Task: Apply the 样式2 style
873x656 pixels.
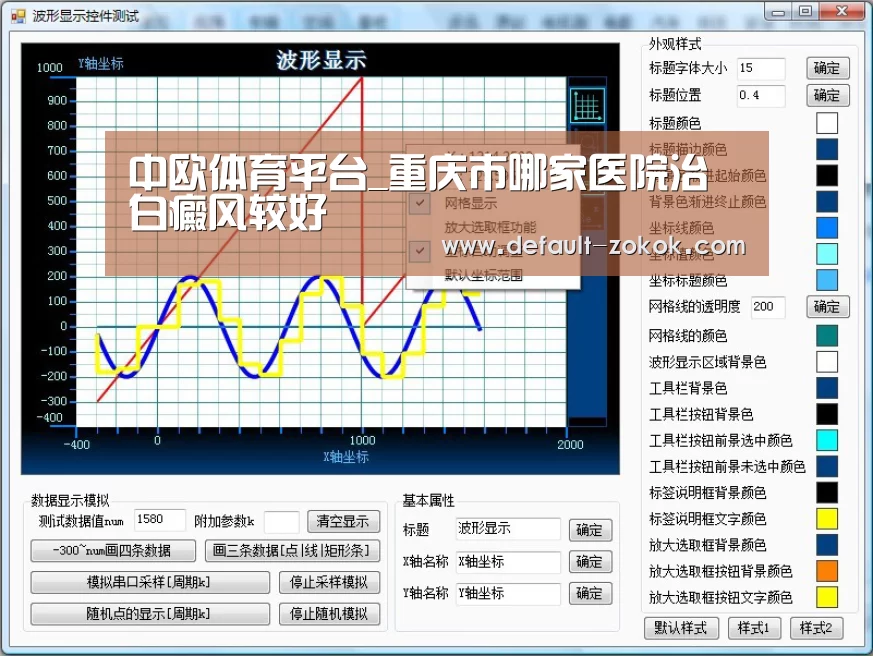Action: click(816, 628)
